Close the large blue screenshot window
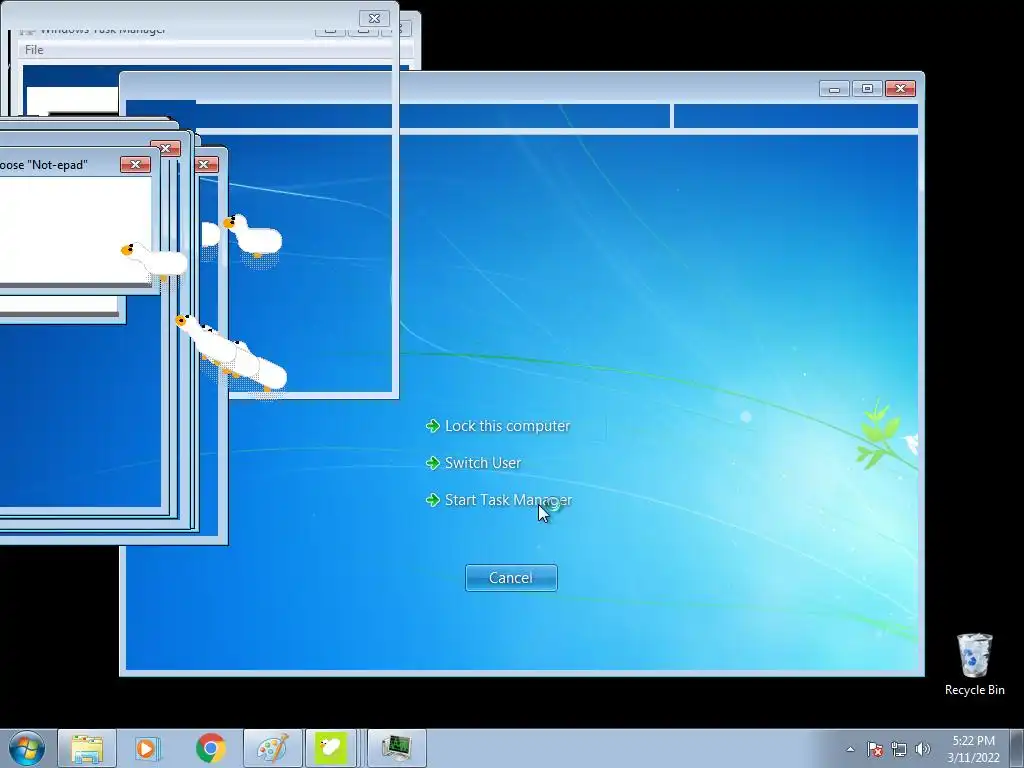Image resolution: width=1024 pixels, height=768 pixels. point(901,89)
